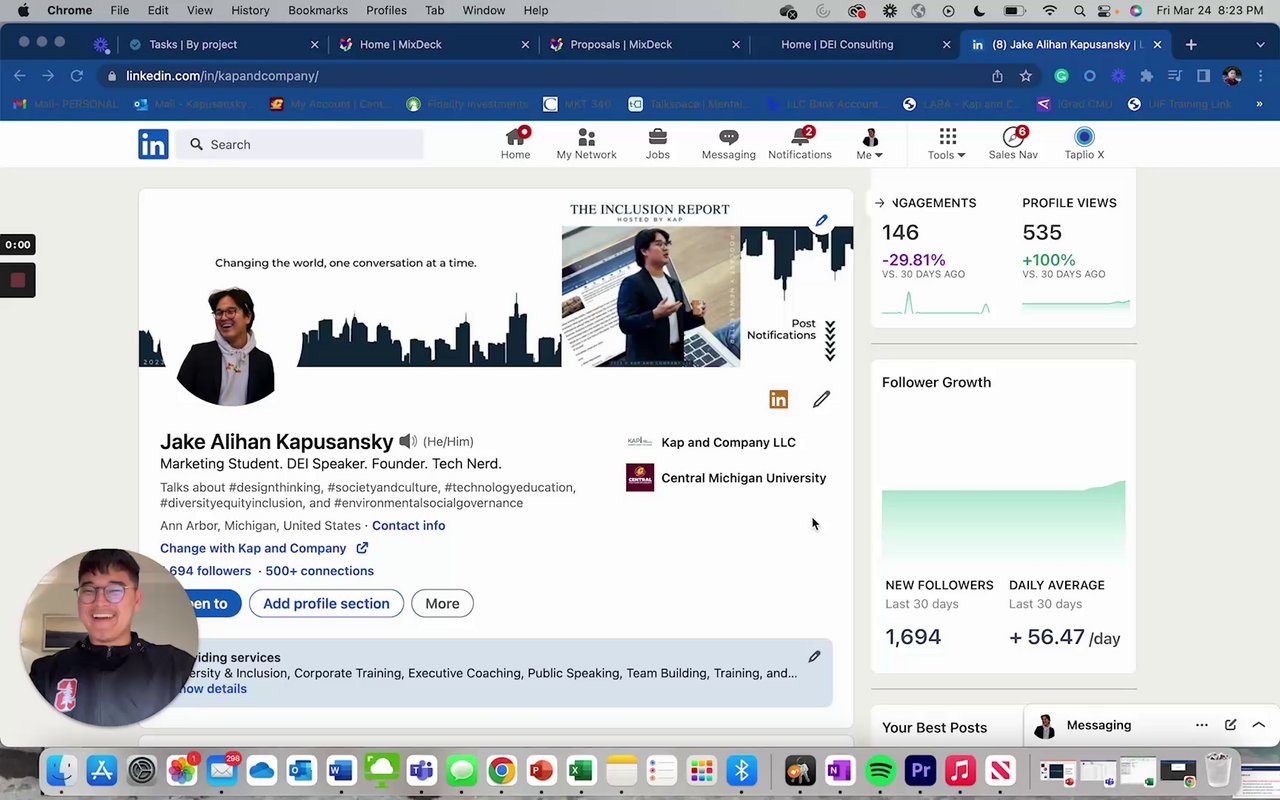Click the Chrome address bar URL
This screenshot has height=800, width=1280.
222,76
